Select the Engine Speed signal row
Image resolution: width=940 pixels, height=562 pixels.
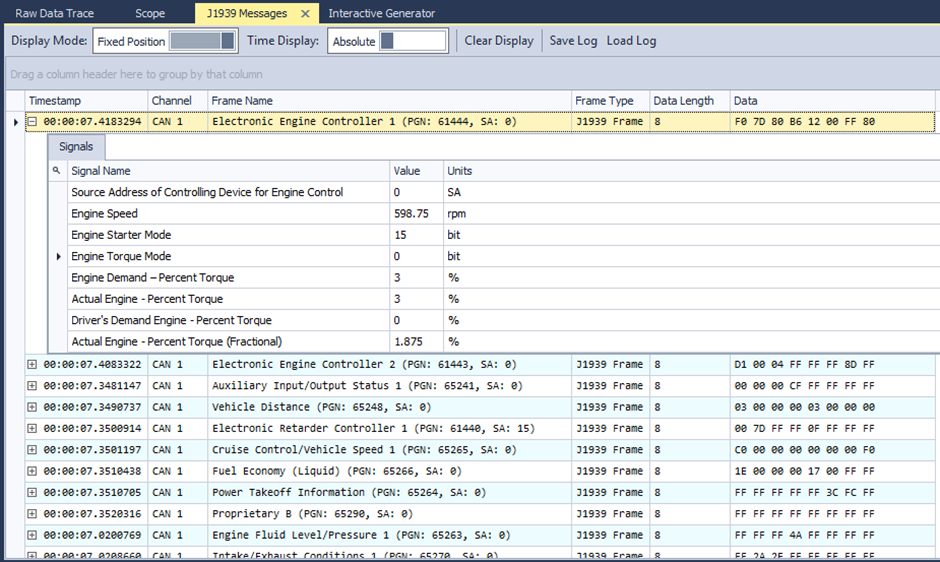point(105,213)
